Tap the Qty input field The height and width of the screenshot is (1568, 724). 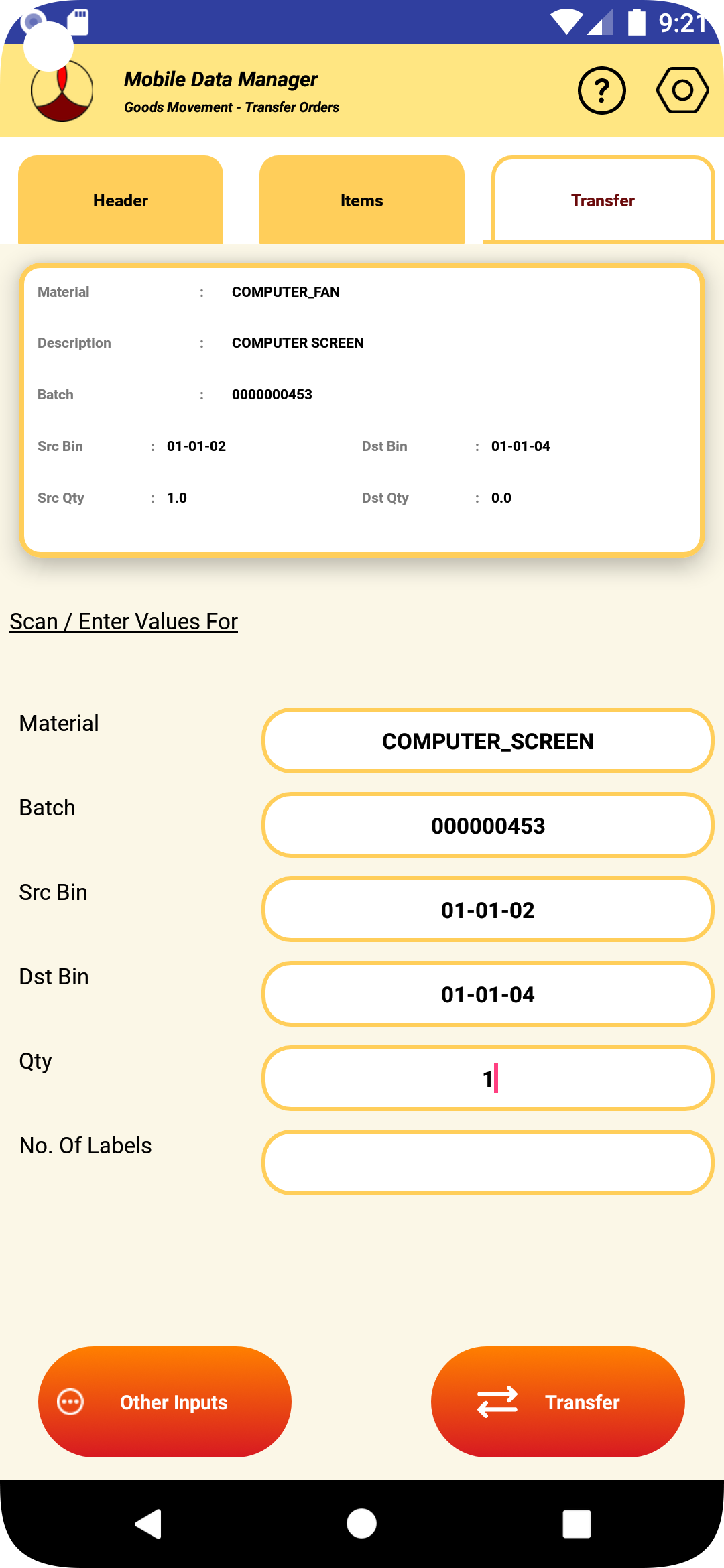[487, 1079]
